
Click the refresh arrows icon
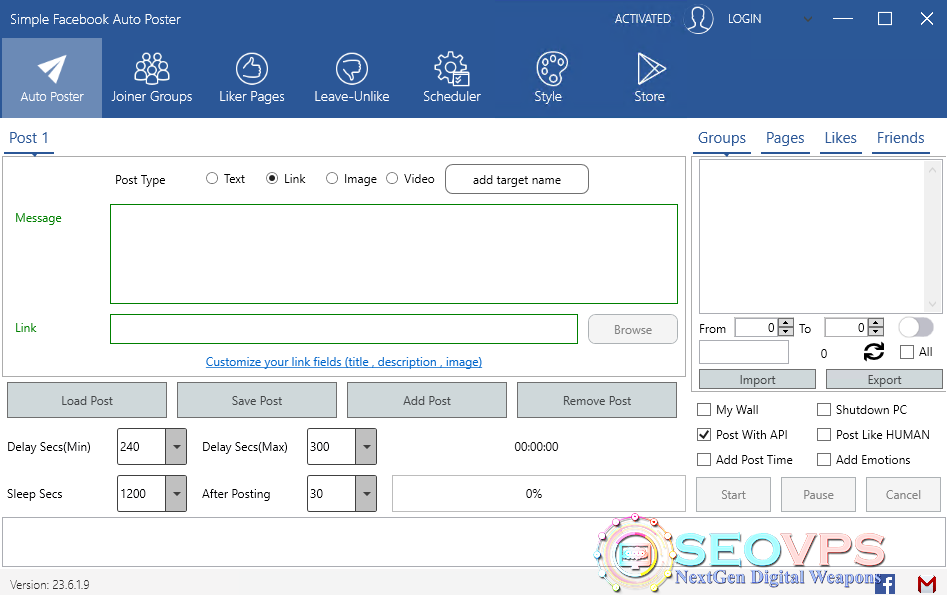pos(873,352)
